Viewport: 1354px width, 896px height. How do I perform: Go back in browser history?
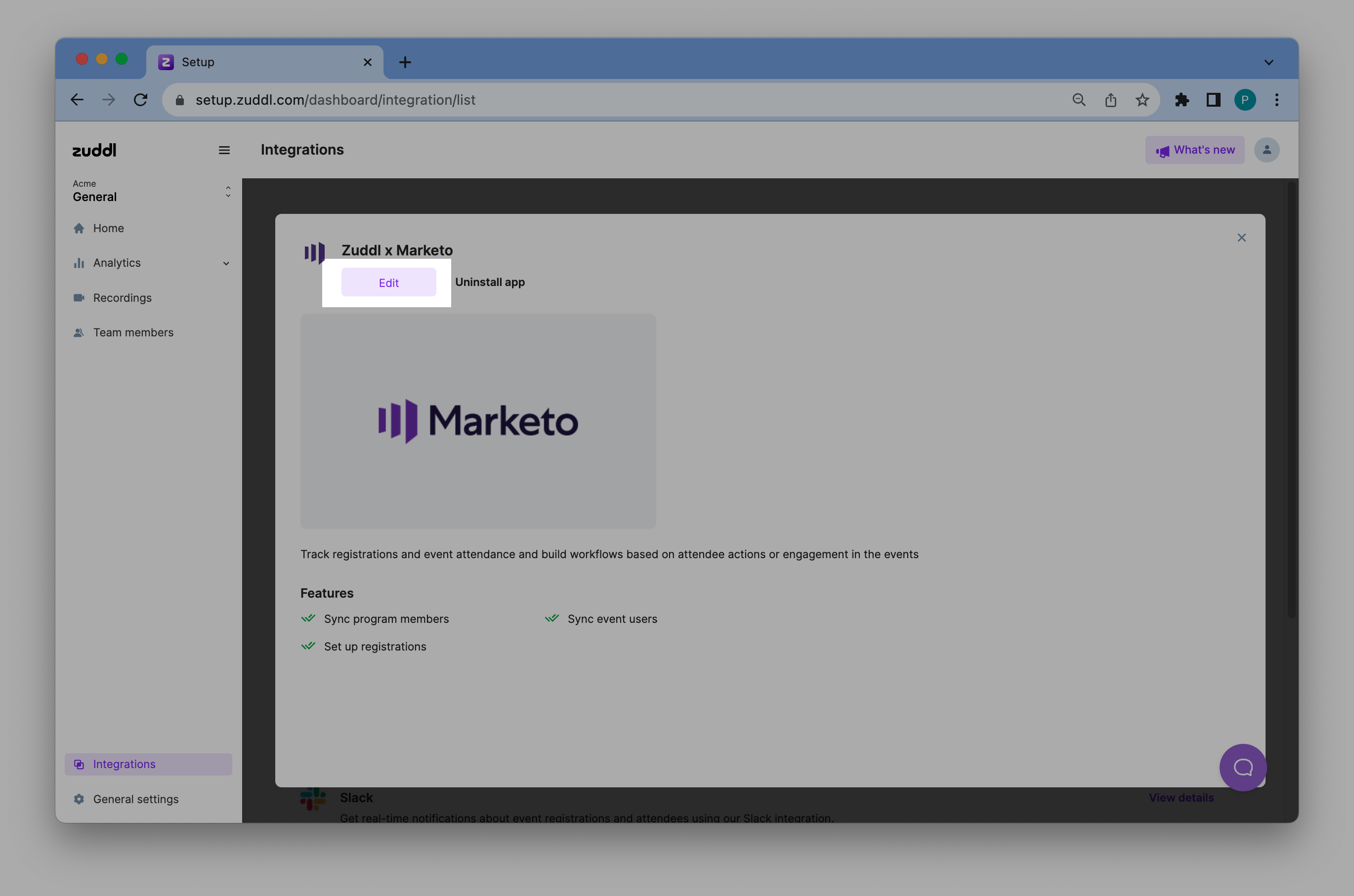77,100
